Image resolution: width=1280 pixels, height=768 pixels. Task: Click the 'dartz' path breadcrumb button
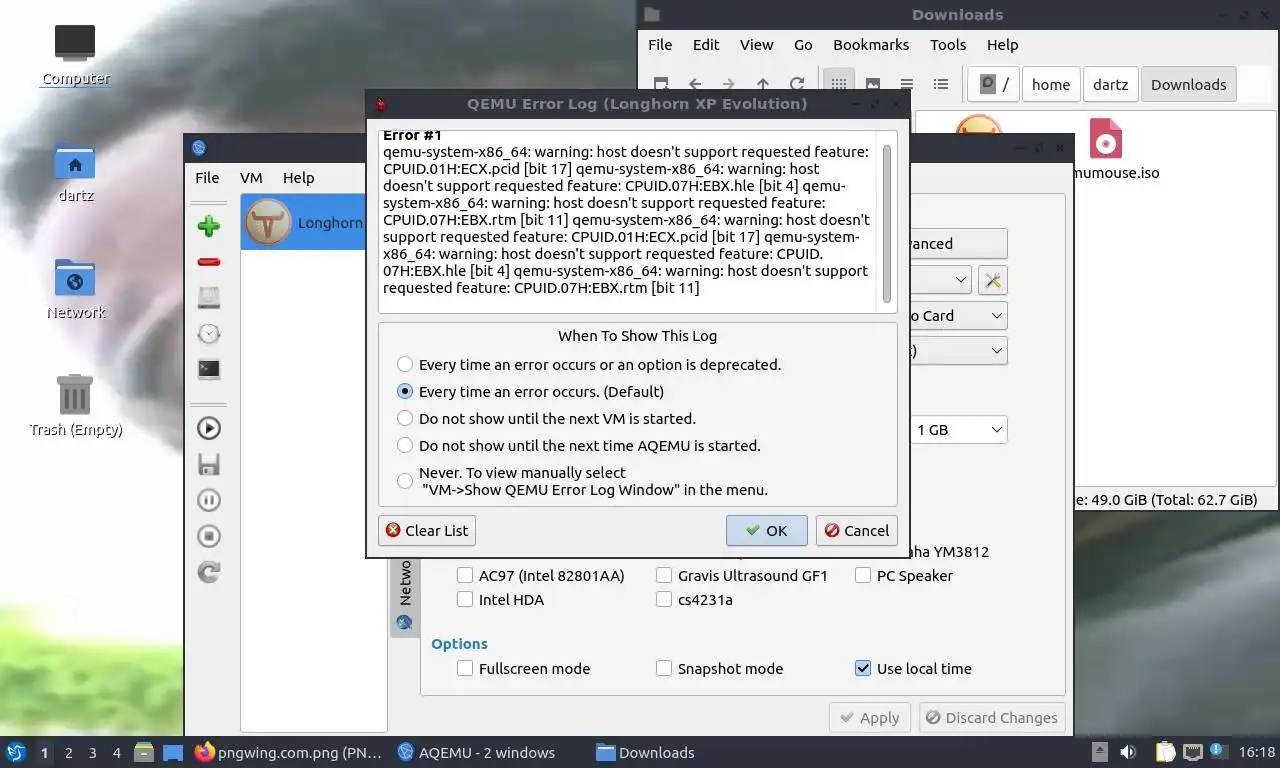click(1110, 85)
